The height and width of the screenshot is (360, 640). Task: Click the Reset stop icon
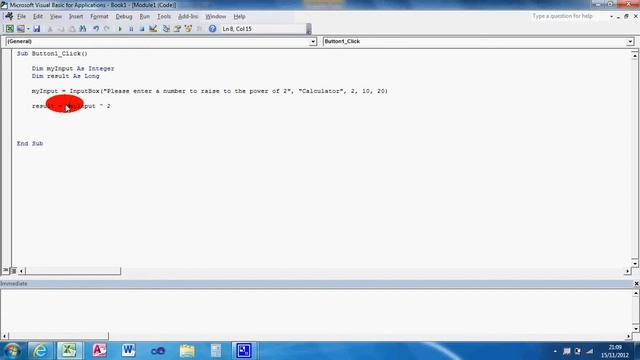point(142,29)
